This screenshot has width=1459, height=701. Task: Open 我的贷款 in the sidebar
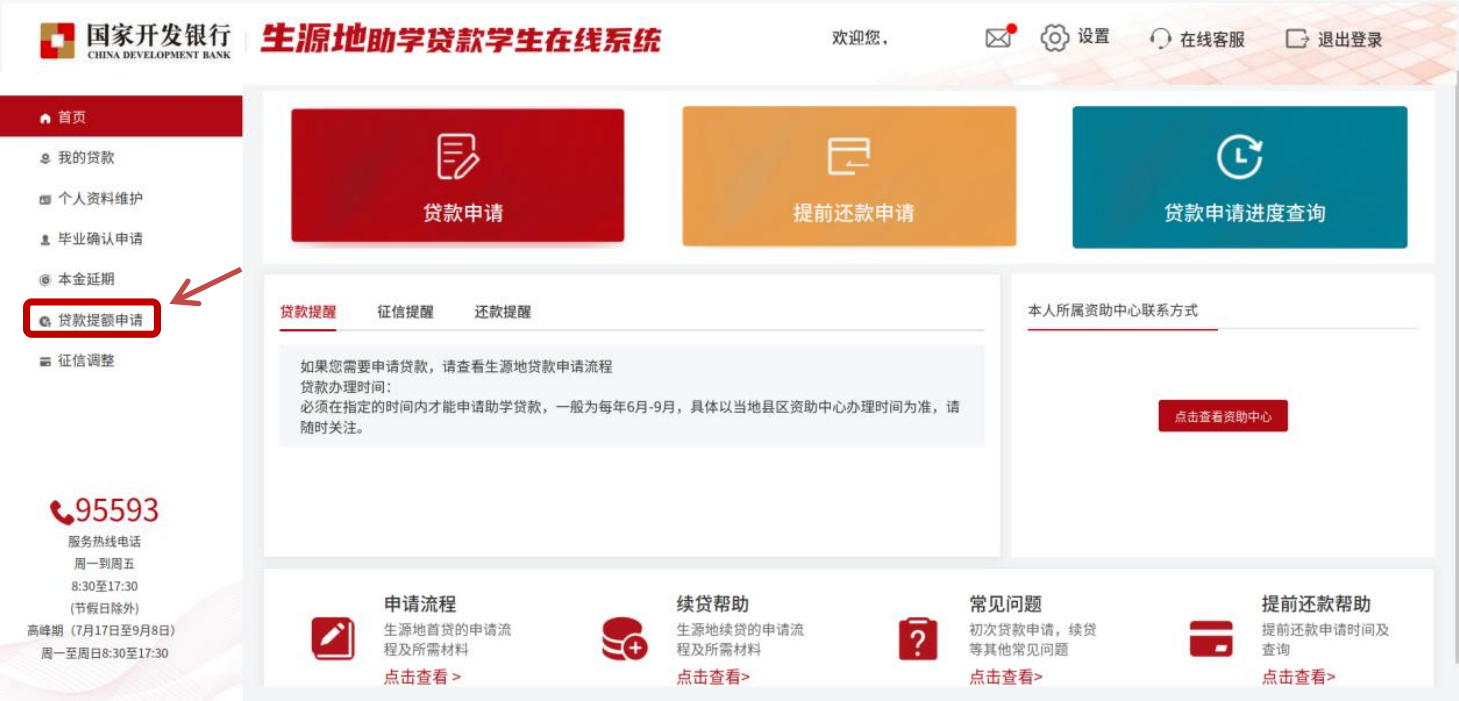pos(86,158)
